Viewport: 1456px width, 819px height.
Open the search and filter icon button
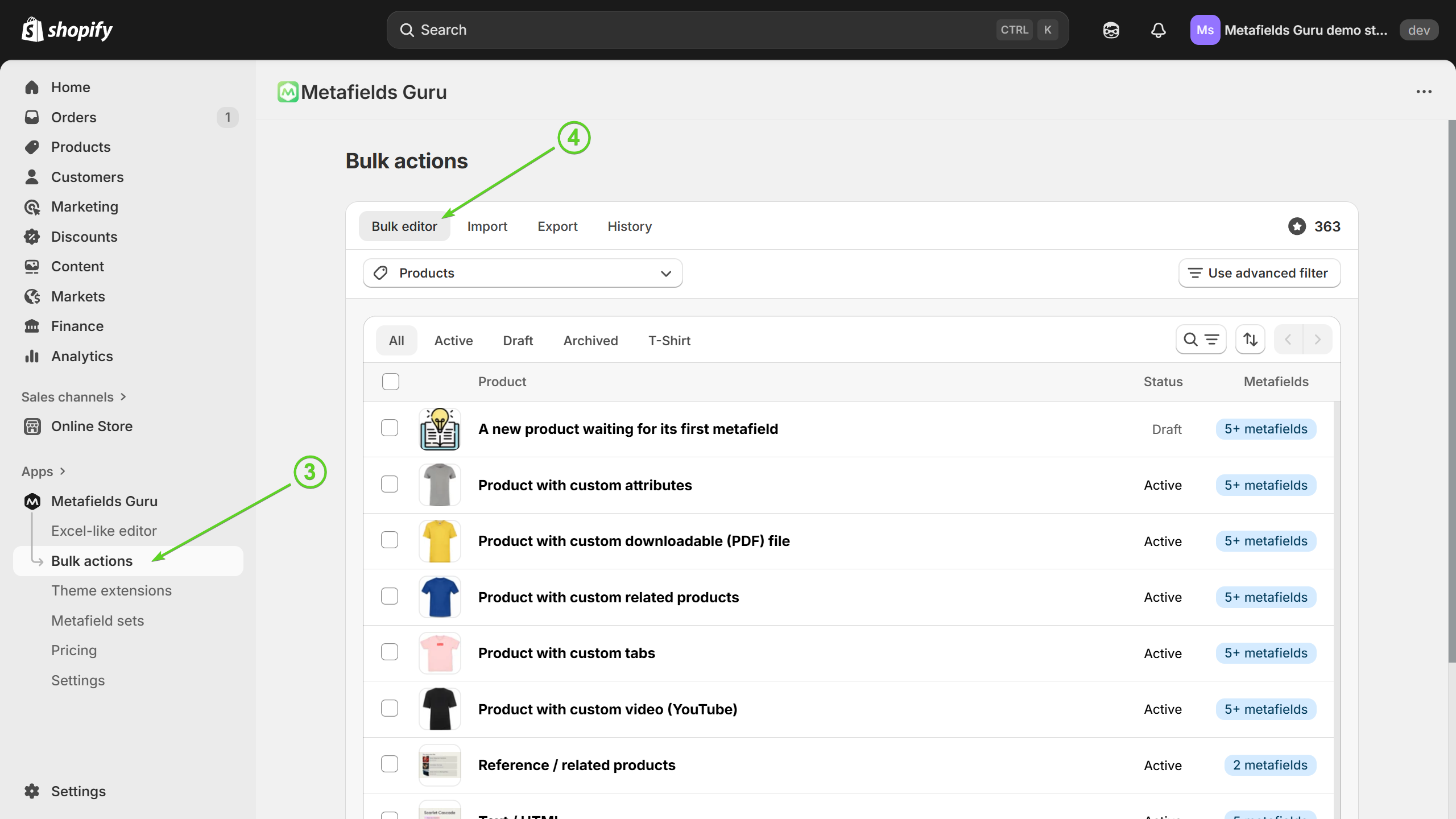pos(1201,340)
